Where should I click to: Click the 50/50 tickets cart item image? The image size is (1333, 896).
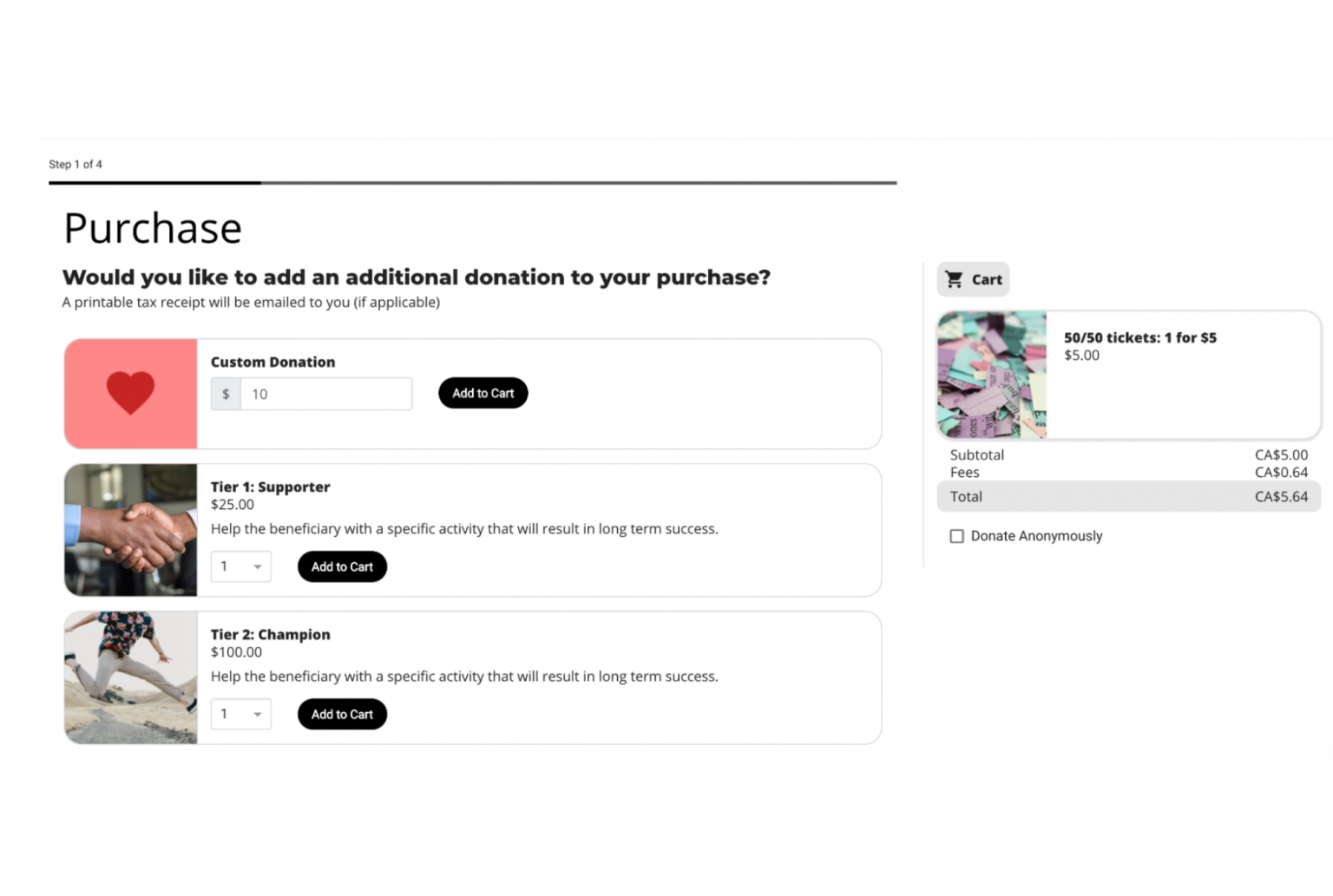(x=992, y=375)
